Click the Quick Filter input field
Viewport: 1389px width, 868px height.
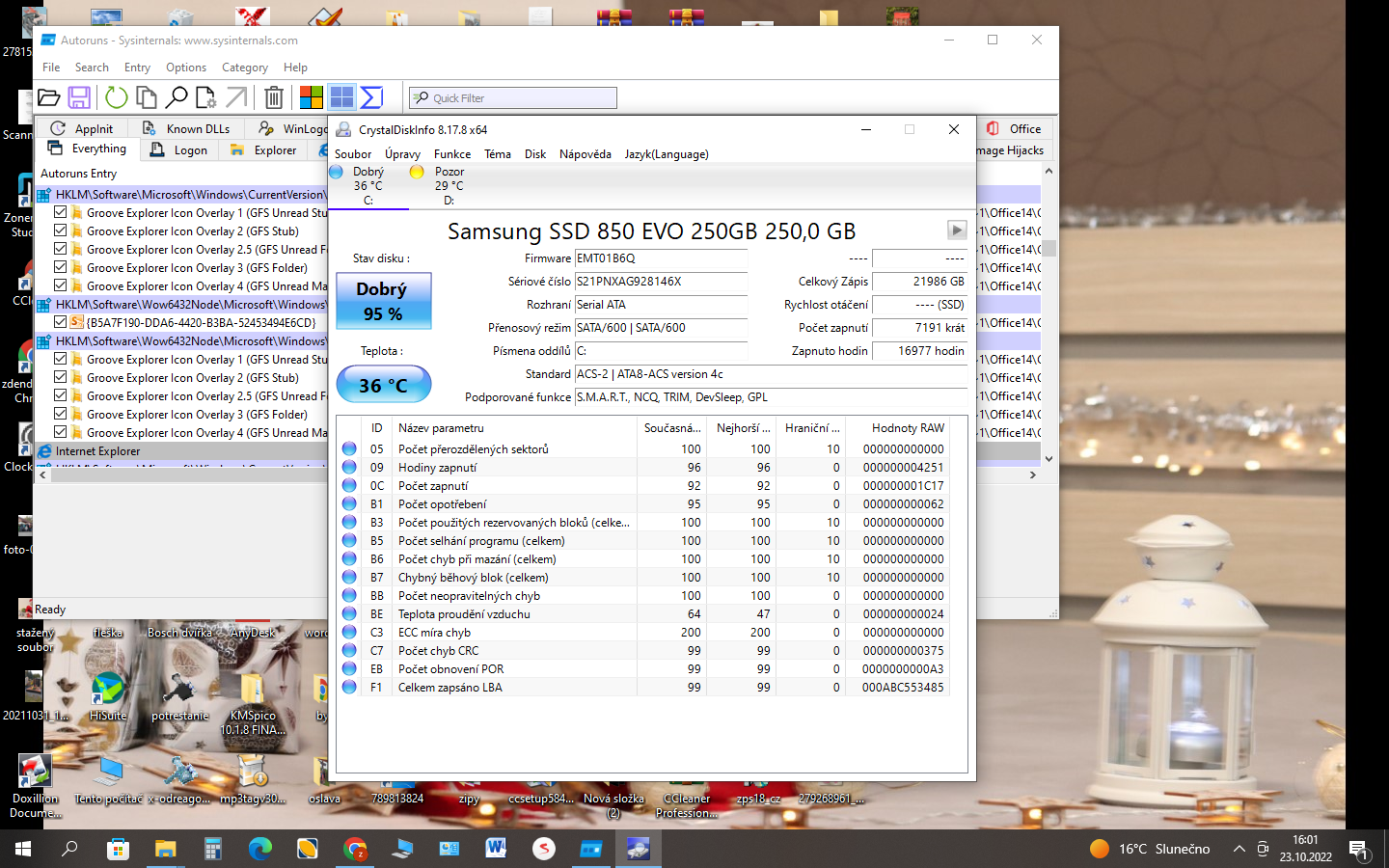[x=521, y=98]
